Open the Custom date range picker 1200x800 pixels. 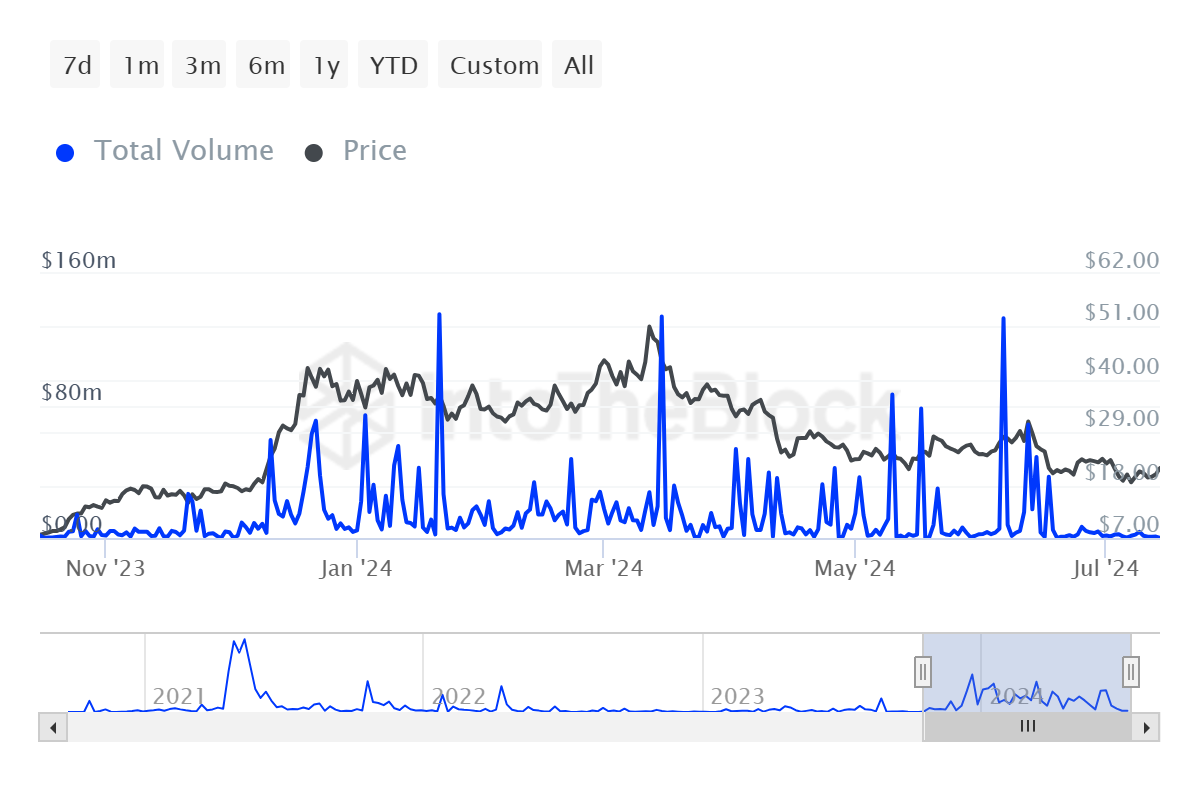494,65
